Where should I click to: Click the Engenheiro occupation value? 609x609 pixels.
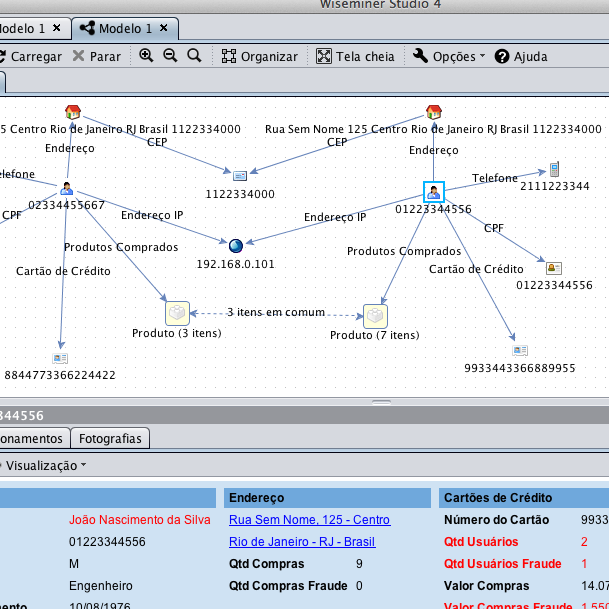101,586
